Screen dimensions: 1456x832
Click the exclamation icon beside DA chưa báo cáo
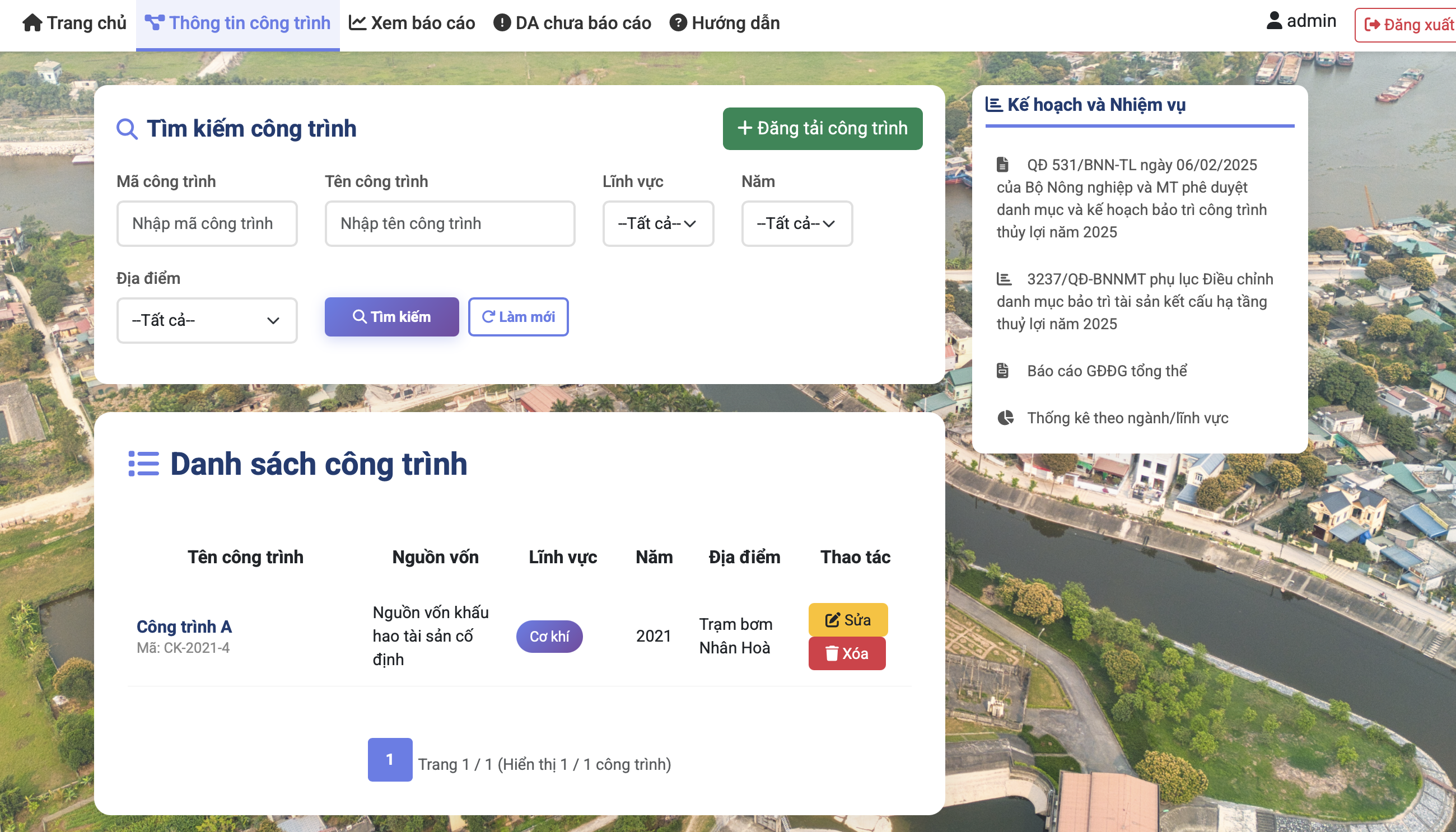(501, 23)
